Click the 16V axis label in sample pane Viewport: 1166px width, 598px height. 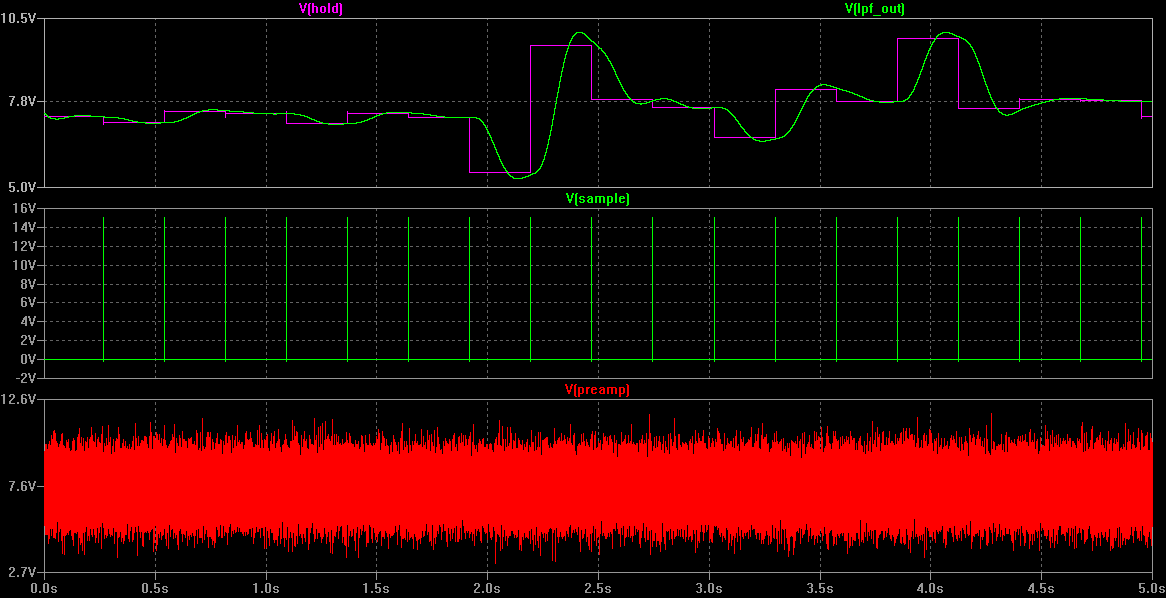(26, 208)
